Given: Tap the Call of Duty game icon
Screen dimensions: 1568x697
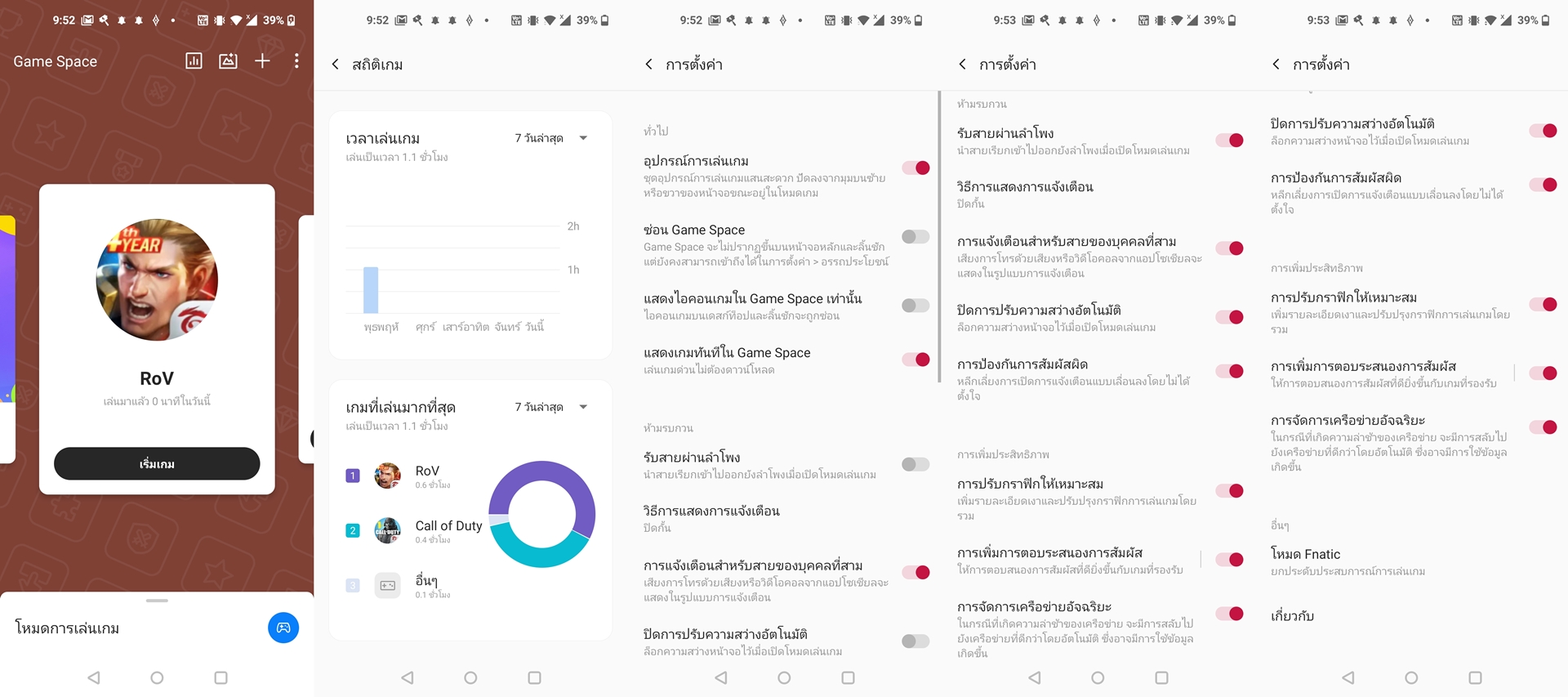Looking at the screenshot, I should (387, 530).
